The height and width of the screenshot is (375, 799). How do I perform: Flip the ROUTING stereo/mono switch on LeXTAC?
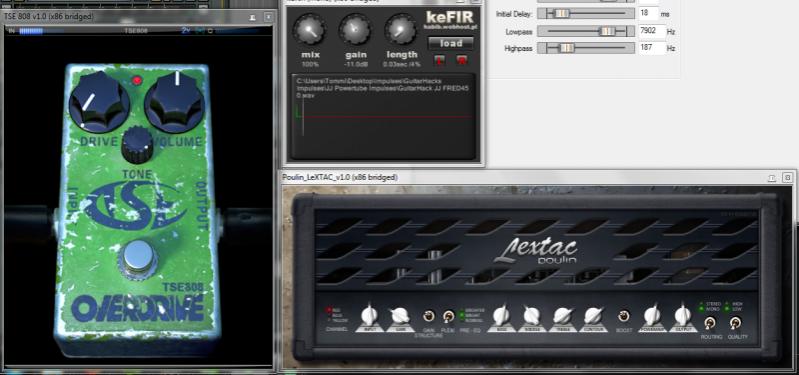(x=709, y=323)
